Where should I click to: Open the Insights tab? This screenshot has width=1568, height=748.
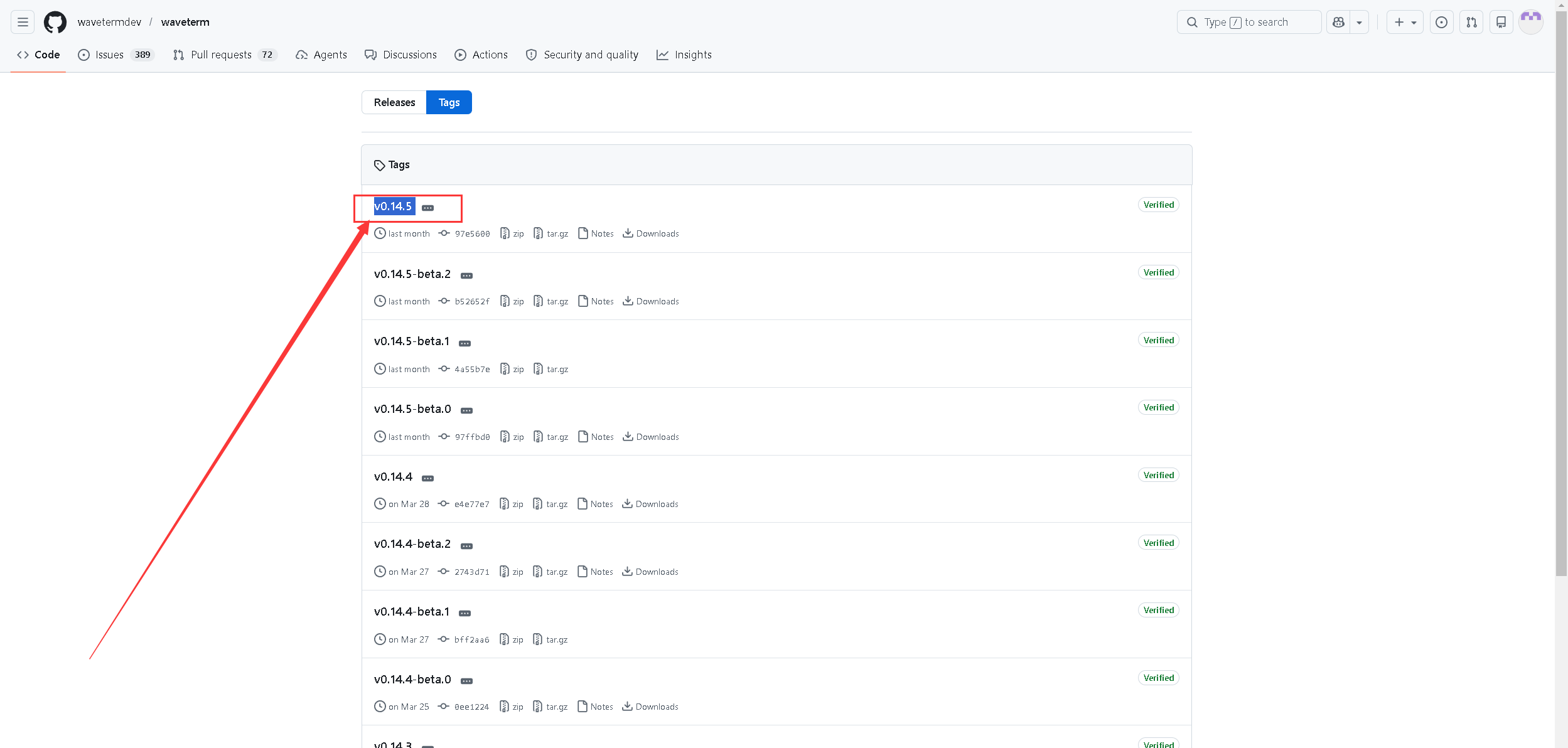click(x=684, y=55)
